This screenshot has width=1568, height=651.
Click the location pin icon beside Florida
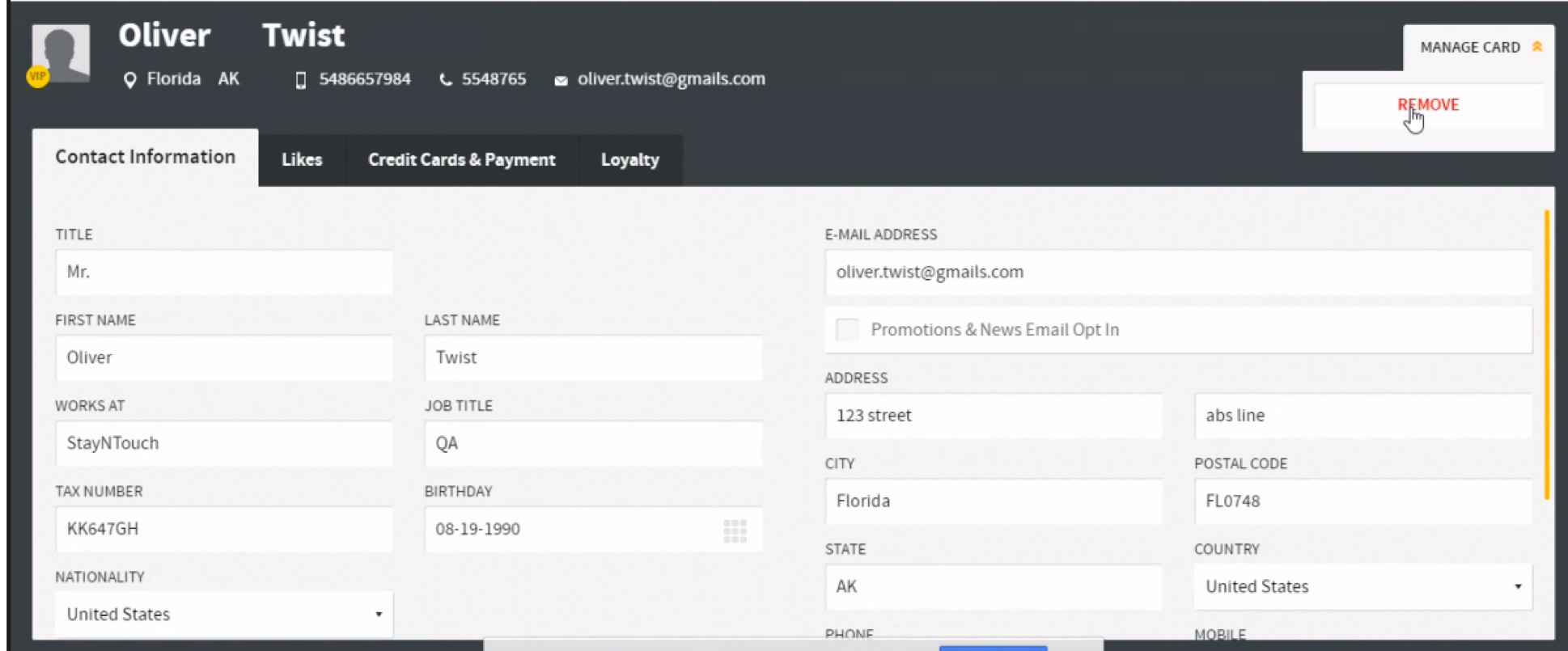coord(129,79)
